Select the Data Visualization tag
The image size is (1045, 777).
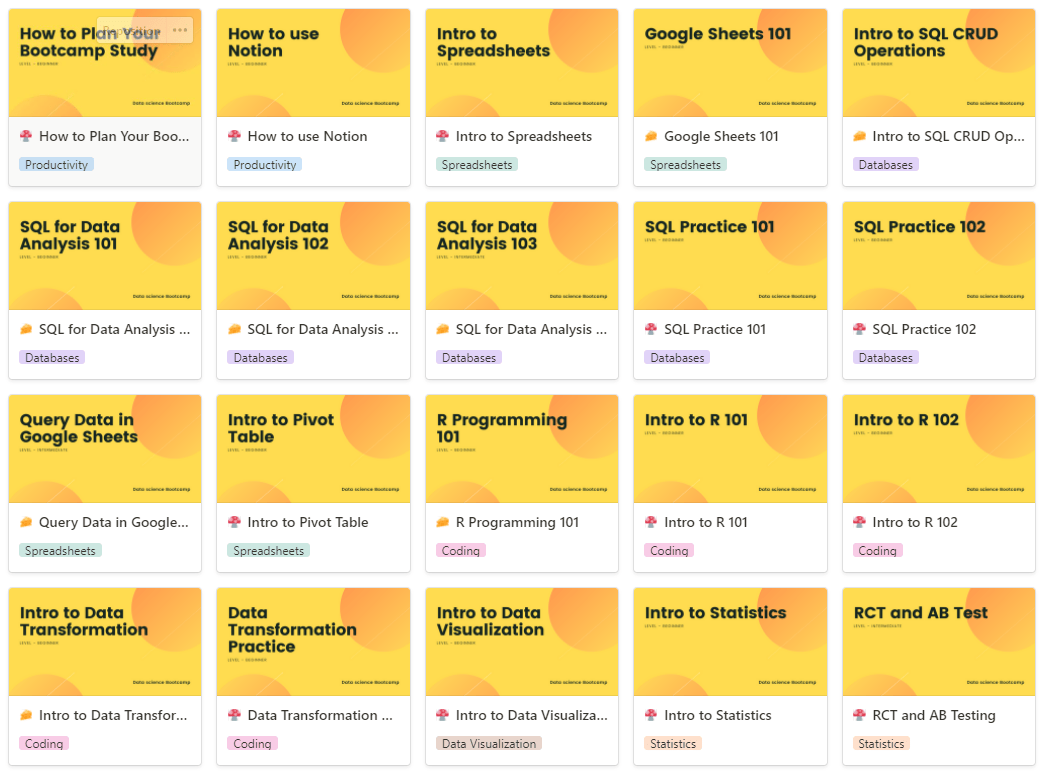pyautogui.click(x=489, y=744)
